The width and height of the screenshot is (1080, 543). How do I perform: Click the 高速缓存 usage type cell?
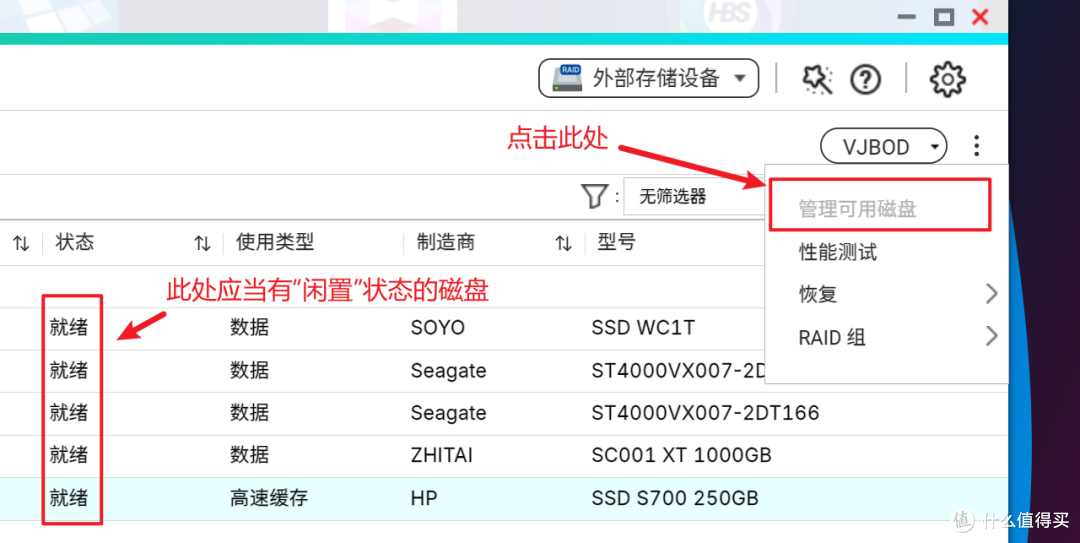[269, 498]
